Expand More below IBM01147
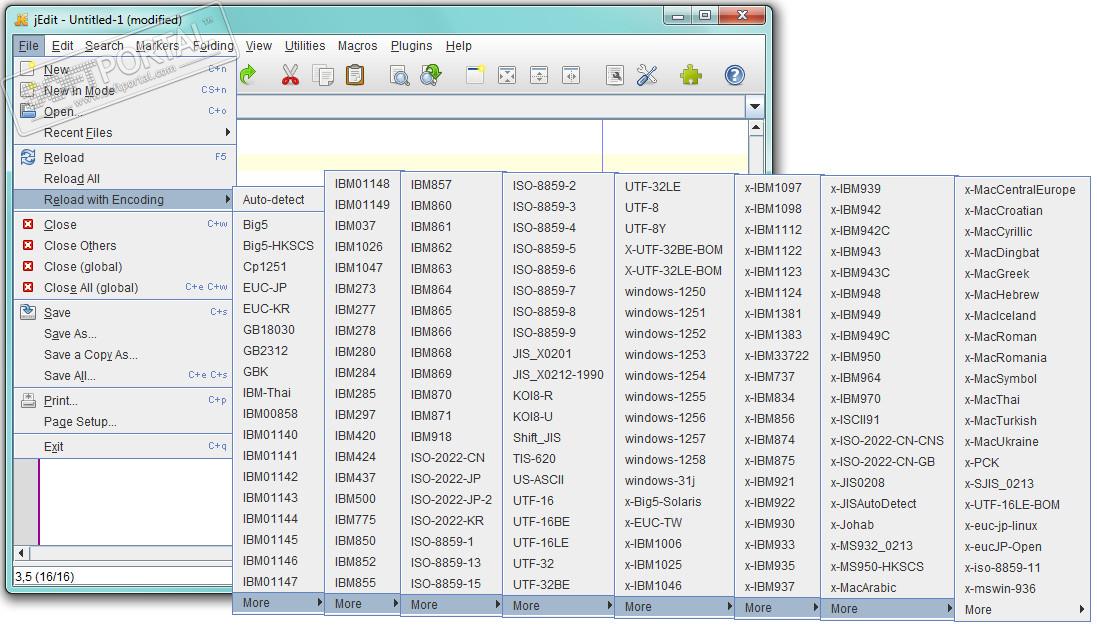 278,603
